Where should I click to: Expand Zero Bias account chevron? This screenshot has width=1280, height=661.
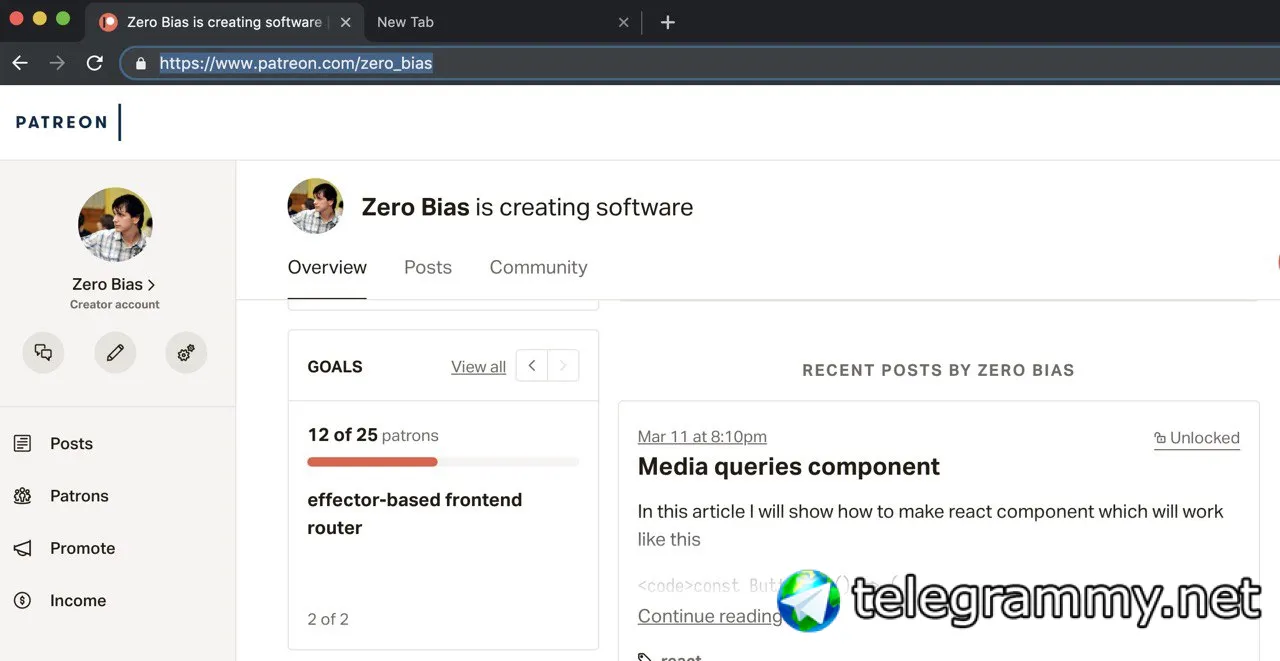(151, 285)
